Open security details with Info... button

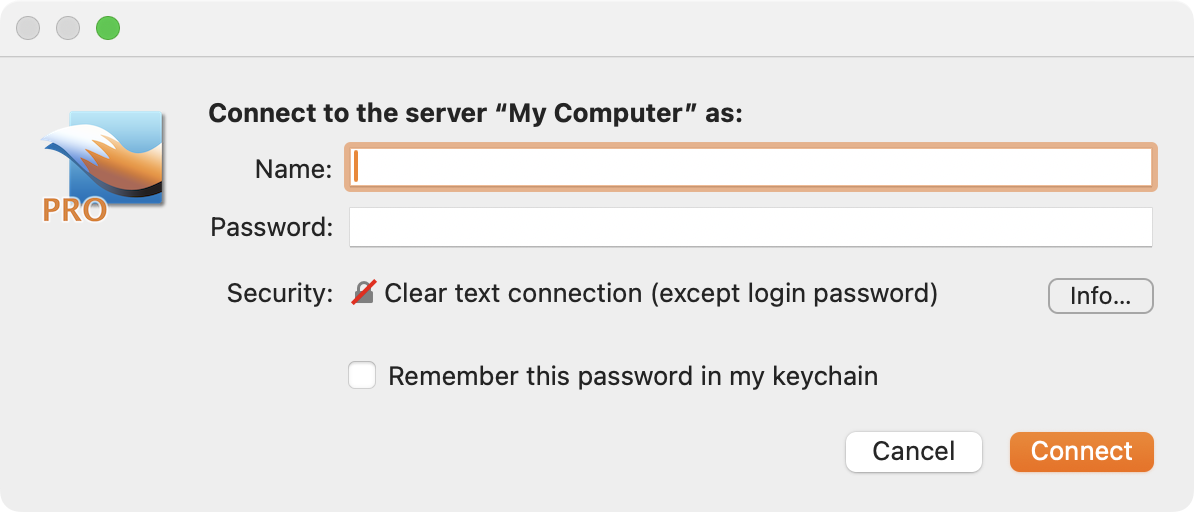[x=1100, y=296]
